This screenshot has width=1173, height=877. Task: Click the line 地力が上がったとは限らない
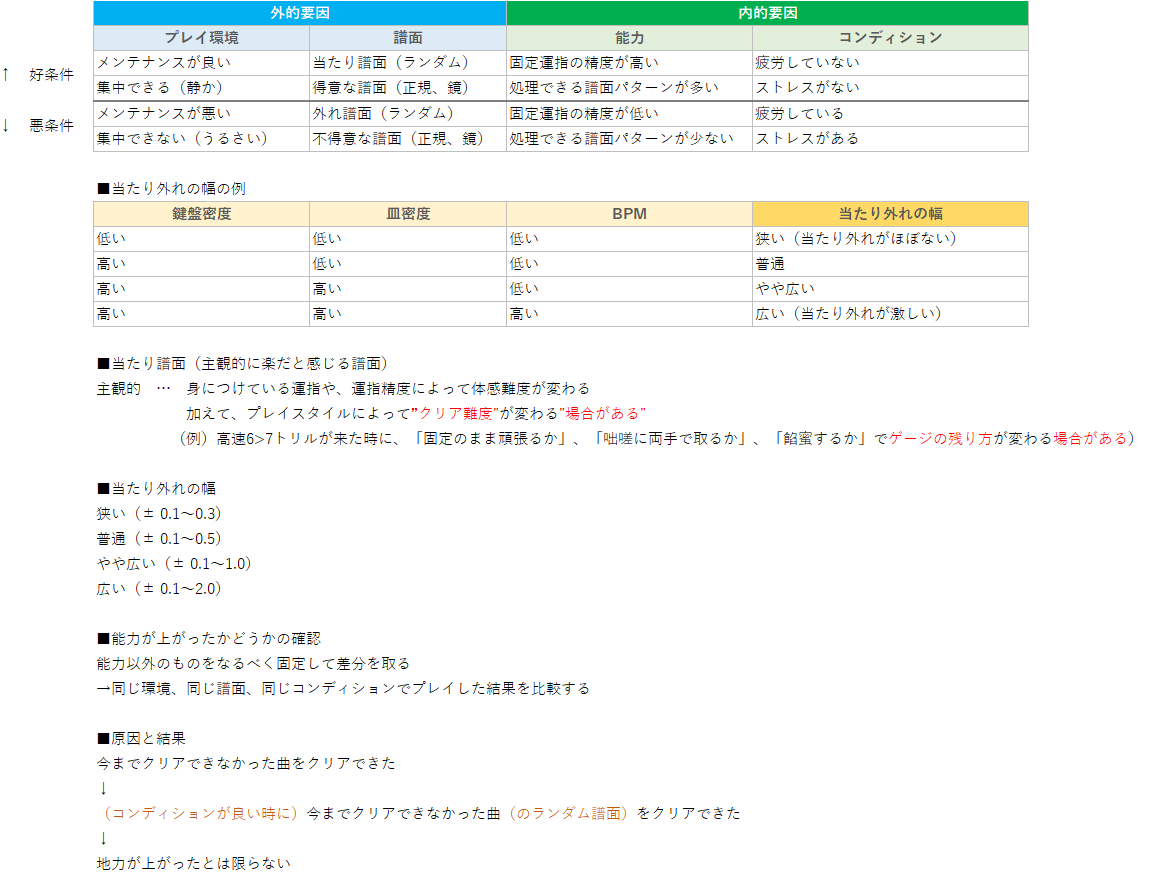point(194,864)
